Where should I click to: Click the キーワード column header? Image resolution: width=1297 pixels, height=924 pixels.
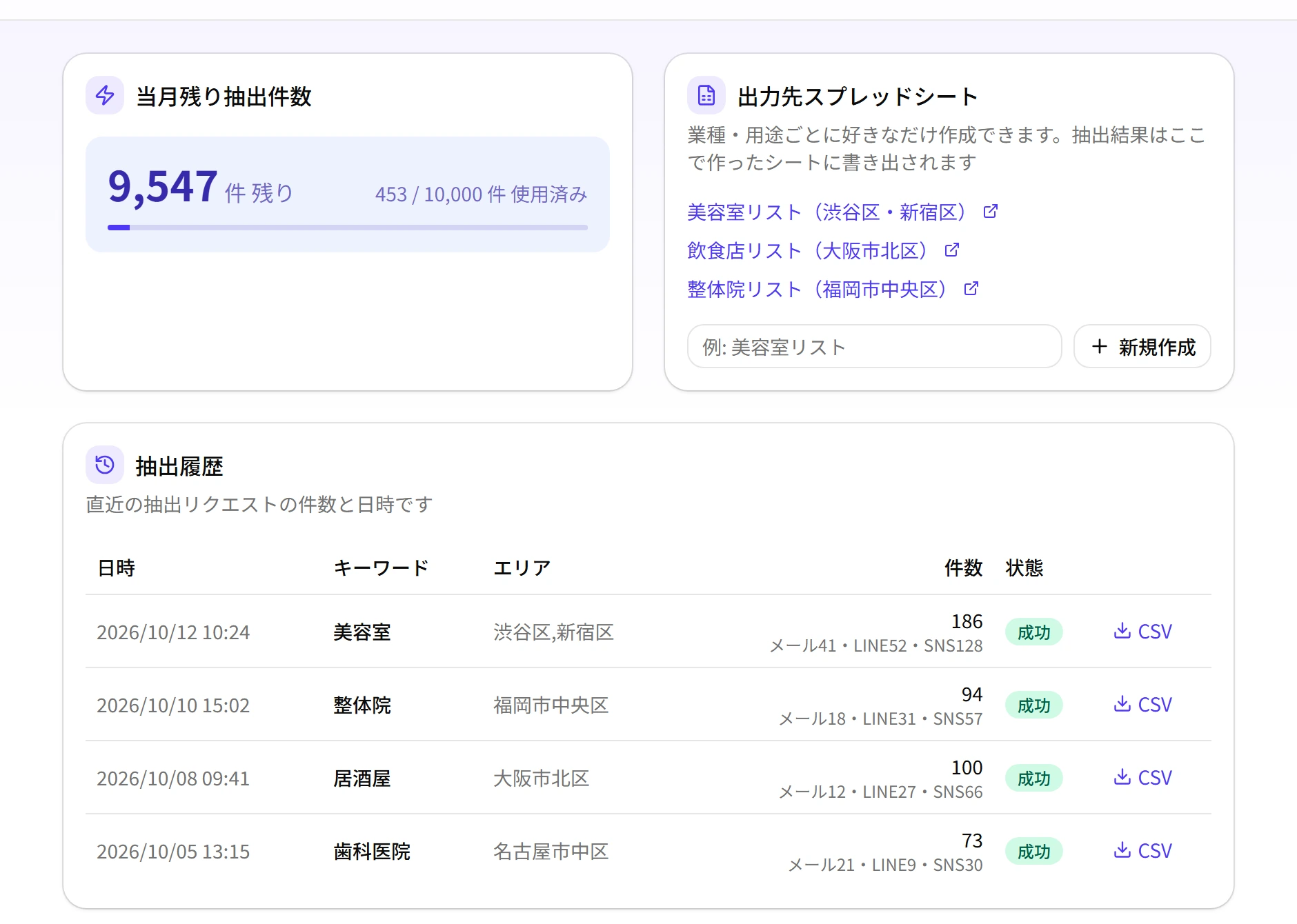[x=381, y=568]
